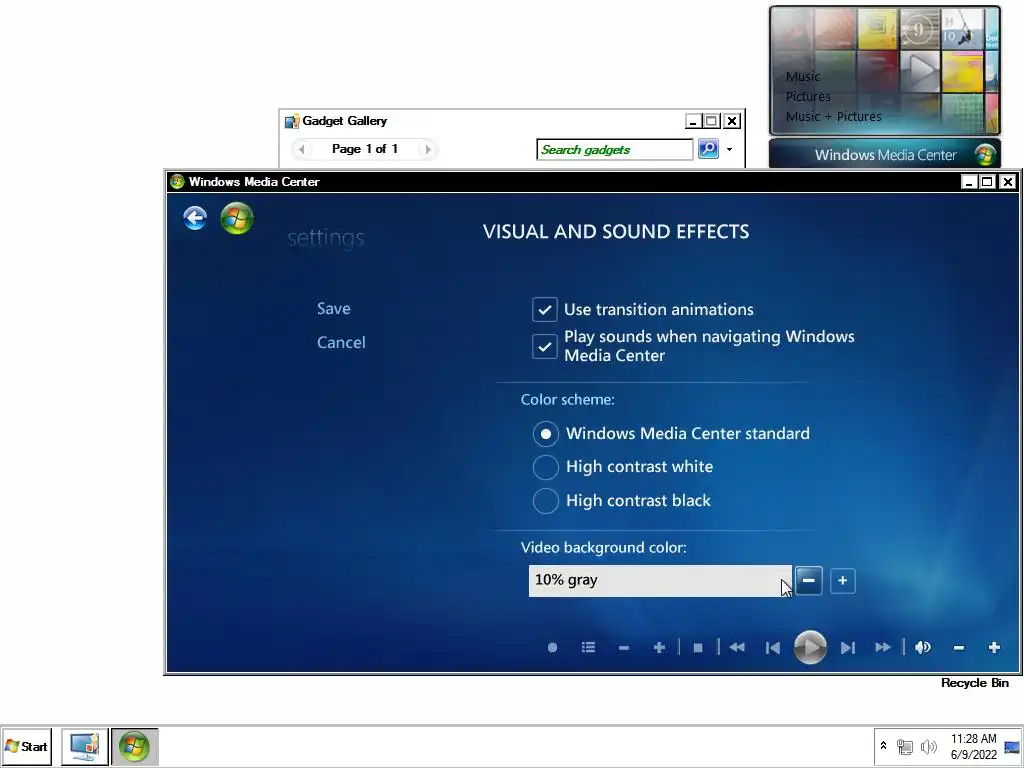
Task: Click the Search gadgets input field
Action: click(615, 150)
